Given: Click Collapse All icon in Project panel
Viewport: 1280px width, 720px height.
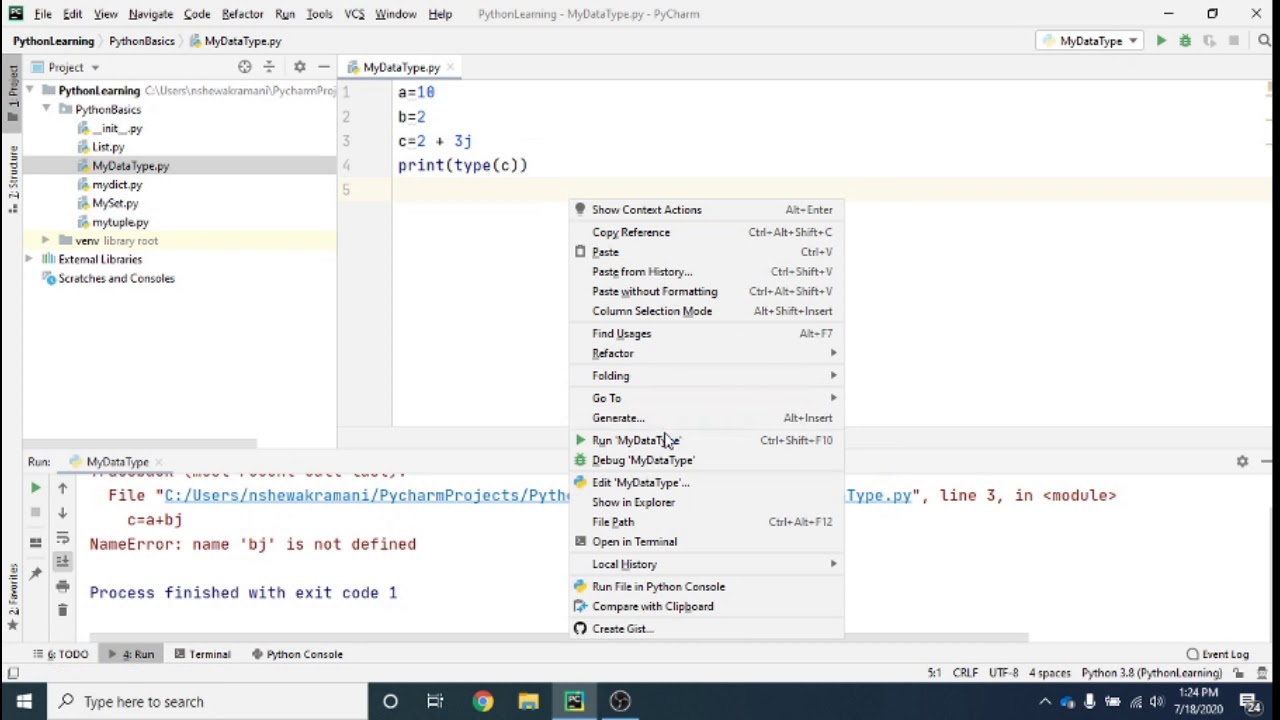Looking at the screenshot, I should [269, 67].
